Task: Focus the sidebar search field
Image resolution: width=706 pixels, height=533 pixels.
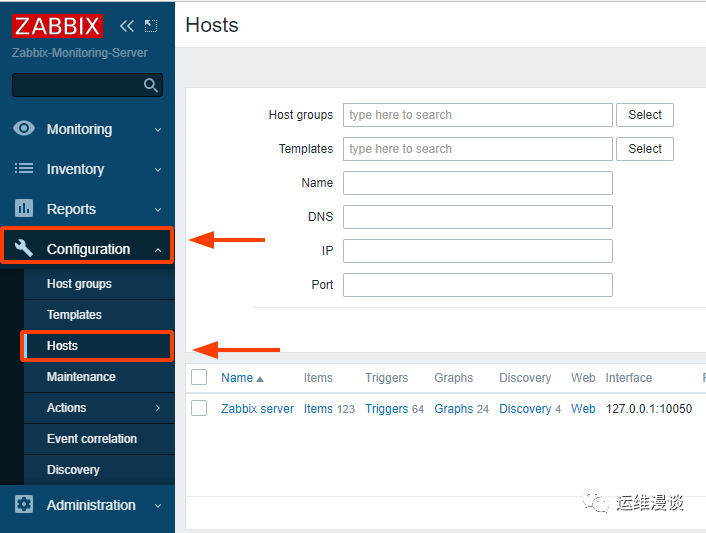Action: [x=87, y=85]
